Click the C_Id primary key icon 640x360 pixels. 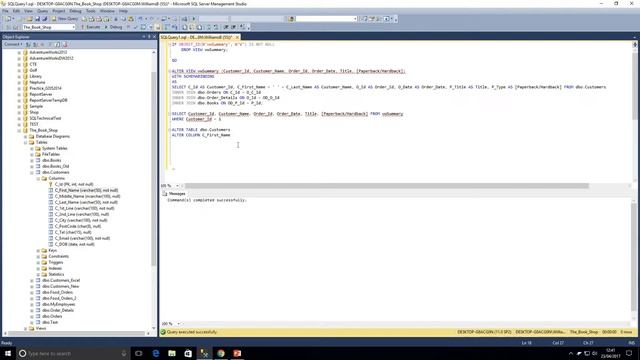coord(51,184)
